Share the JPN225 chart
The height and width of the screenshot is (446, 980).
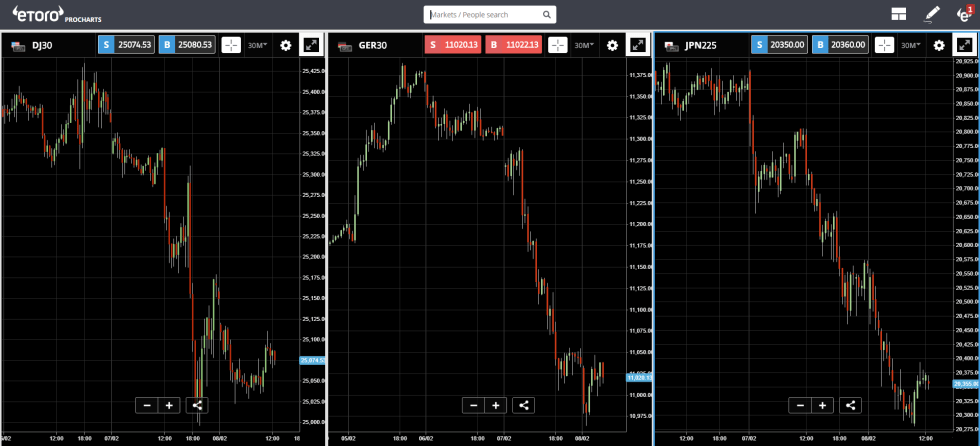tap(850, 405)
